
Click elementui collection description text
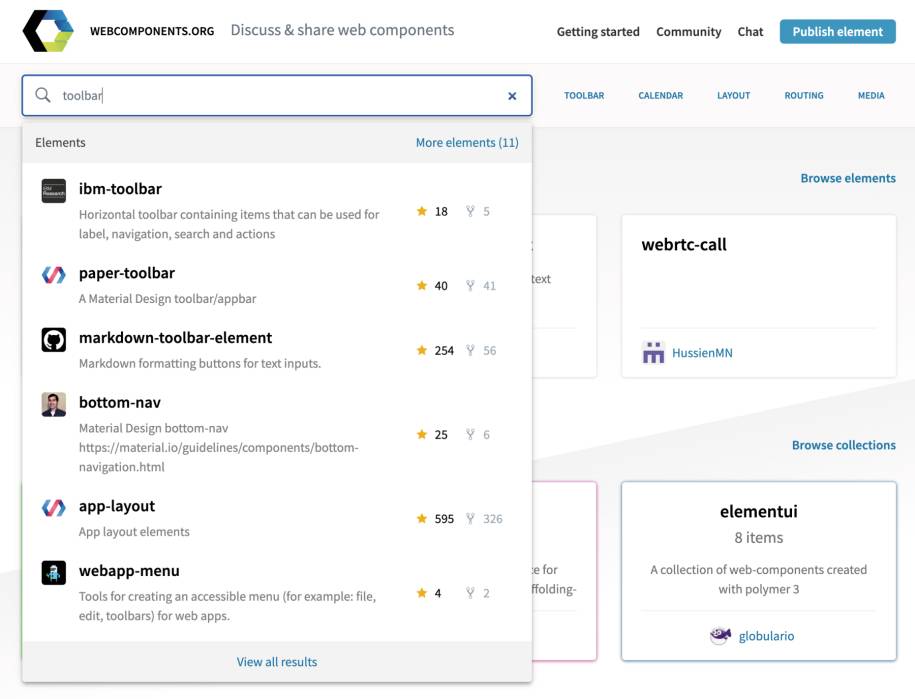tap(759, 579)
